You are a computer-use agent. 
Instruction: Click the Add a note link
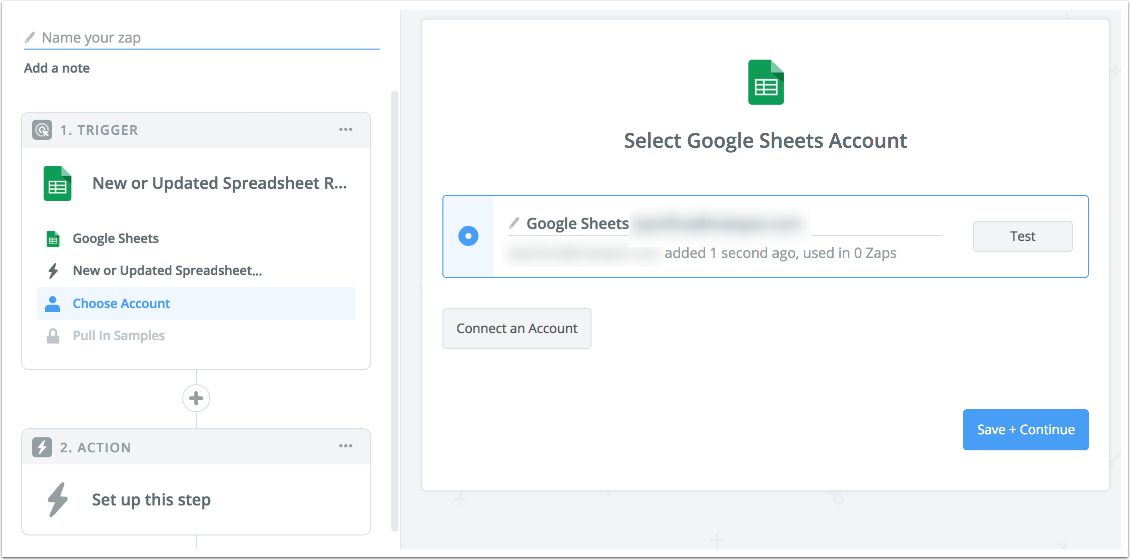[57, 68]
